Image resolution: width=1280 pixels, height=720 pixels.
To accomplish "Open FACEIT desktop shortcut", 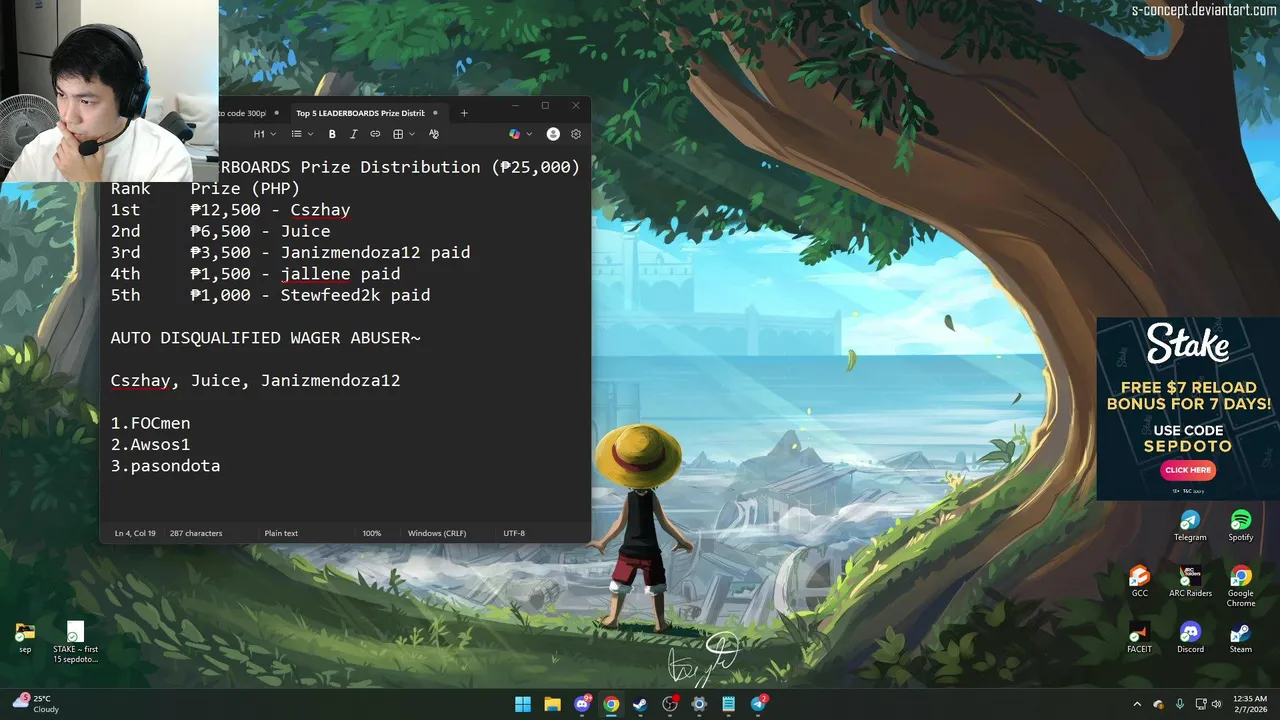I will coord(1139,638).
